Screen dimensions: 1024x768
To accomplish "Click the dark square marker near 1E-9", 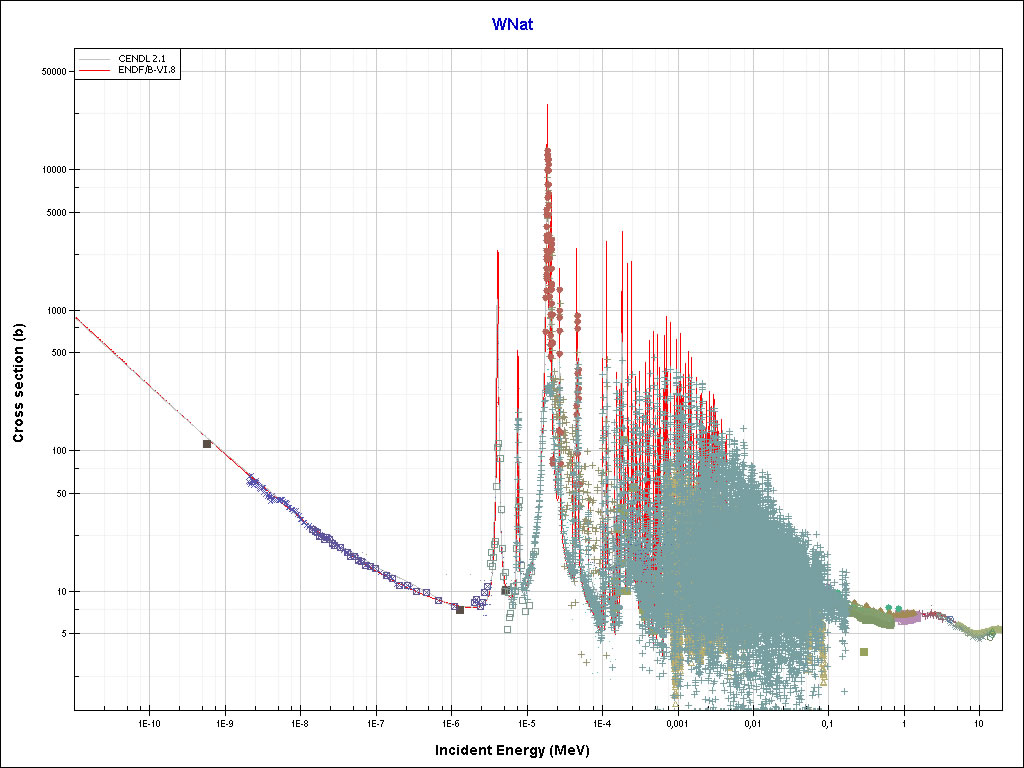I will tap(207, 444).
